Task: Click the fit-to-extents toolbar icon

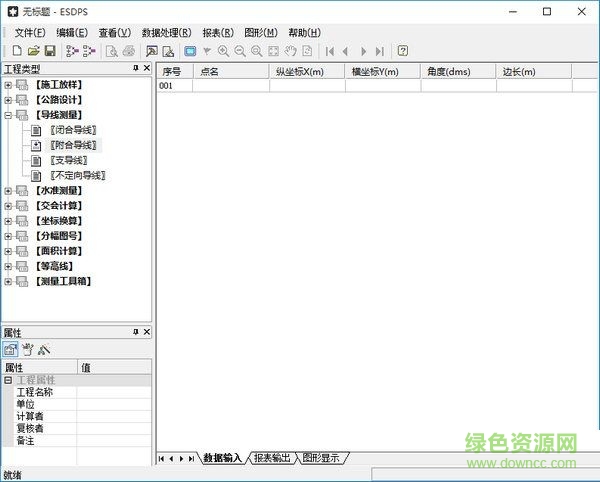Action: click(x=274, y=51)
